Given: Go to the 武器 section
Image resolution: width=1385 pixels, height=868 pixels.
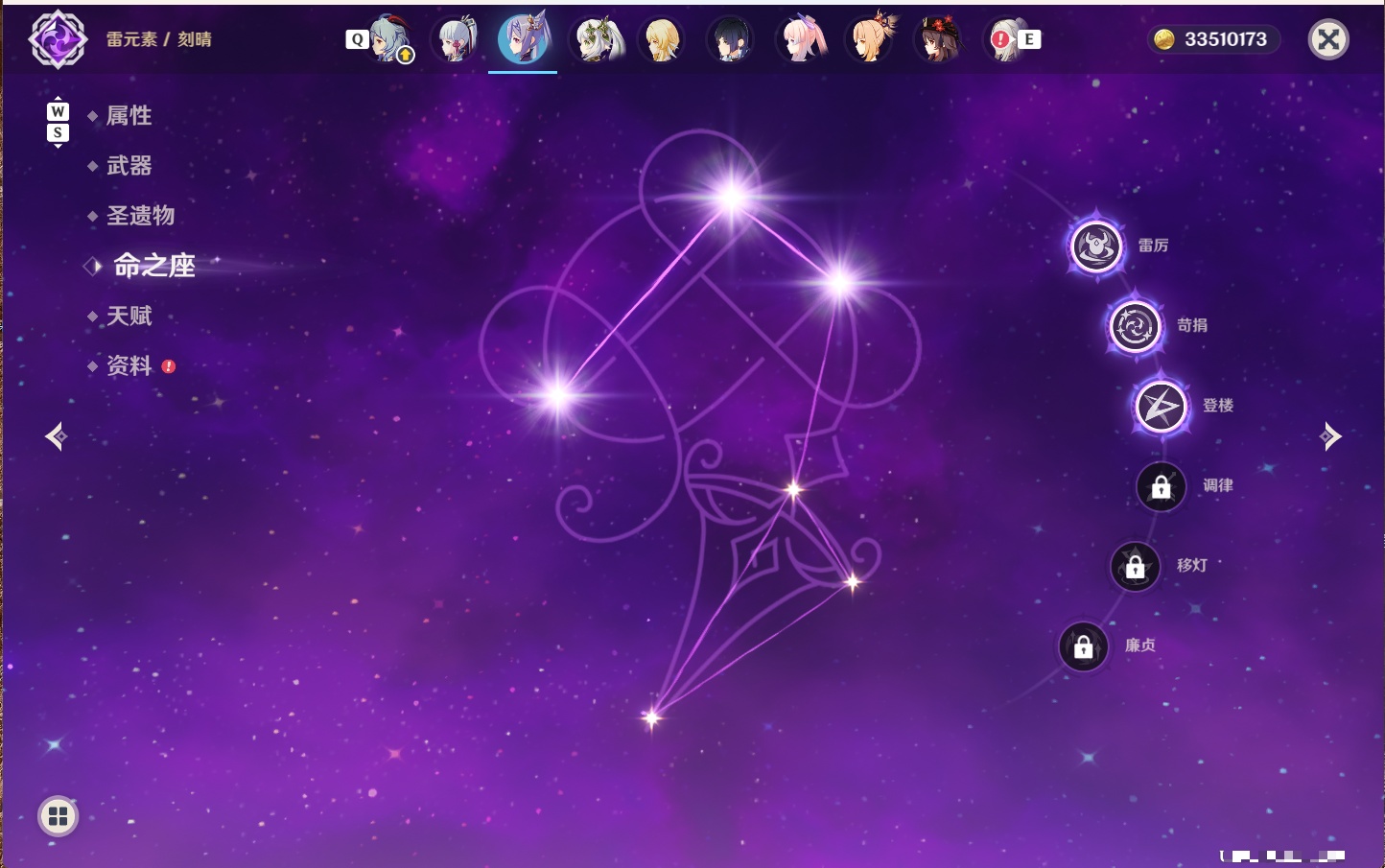Looking at the screenshot, I should pyautogui.click(x=129, y=166).
